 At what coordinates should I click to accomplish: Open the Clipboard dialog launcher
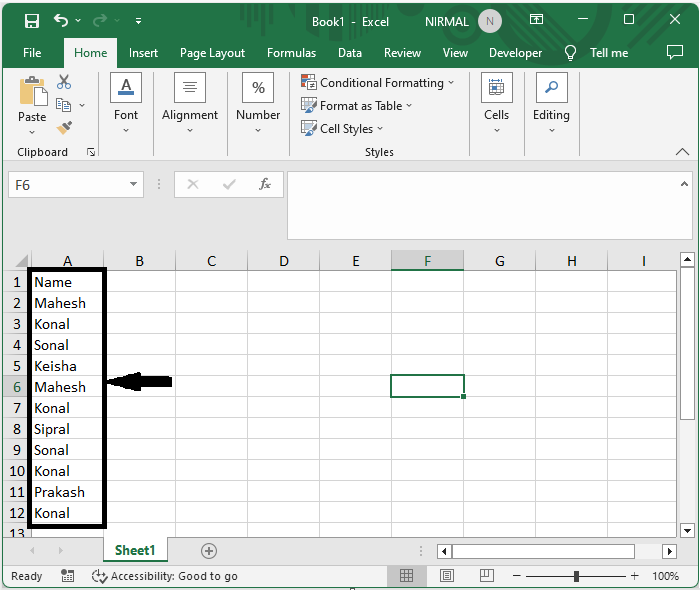tap(91, 152)
